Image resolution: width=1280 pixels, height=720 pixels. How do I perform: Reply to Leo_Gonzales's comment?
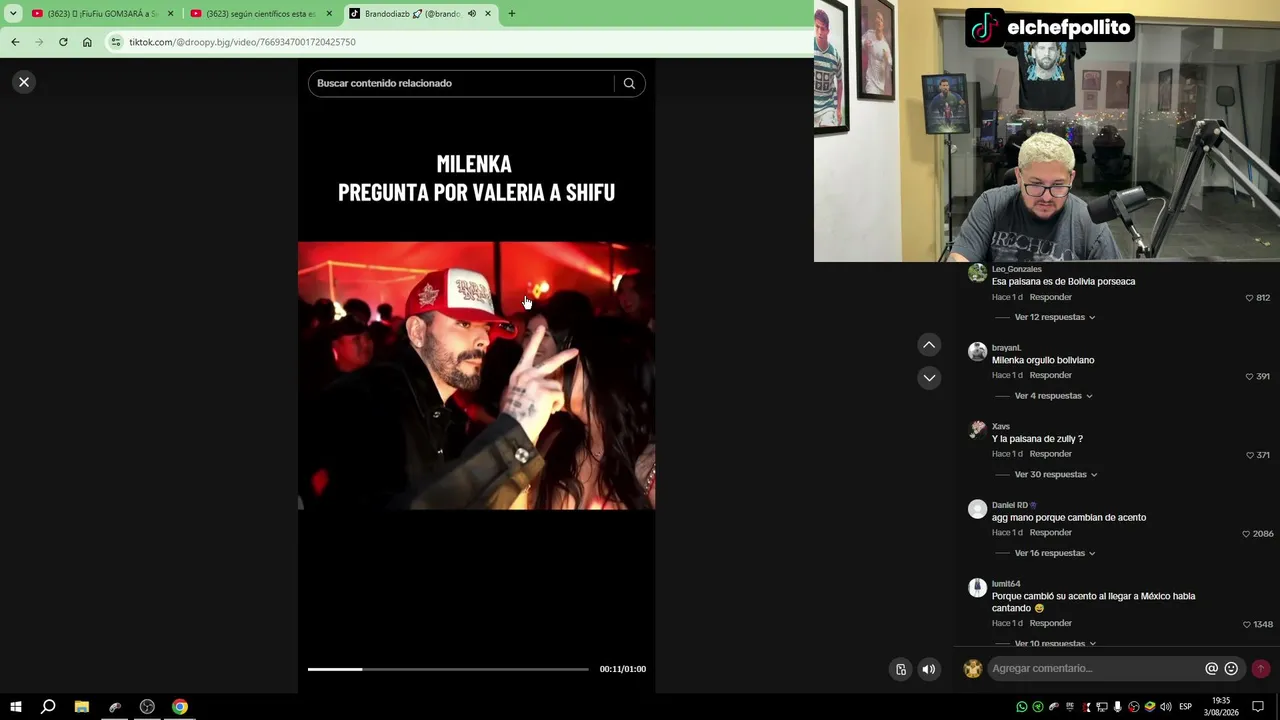(x=1050, y=297)
